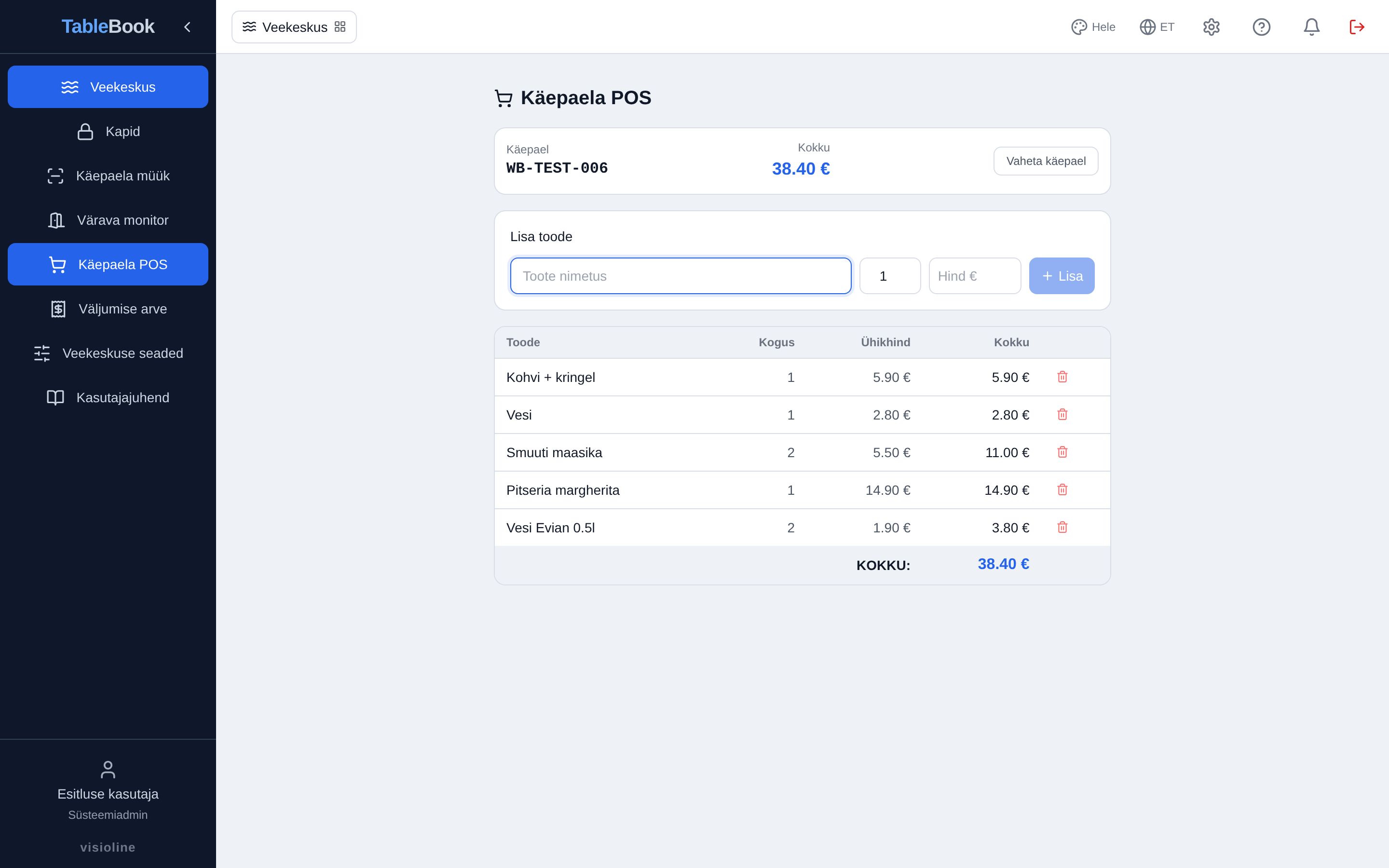1389x868 pixels.
Task: Click the book icon beside Kasutajajuhend
Action: coord(55,397)
